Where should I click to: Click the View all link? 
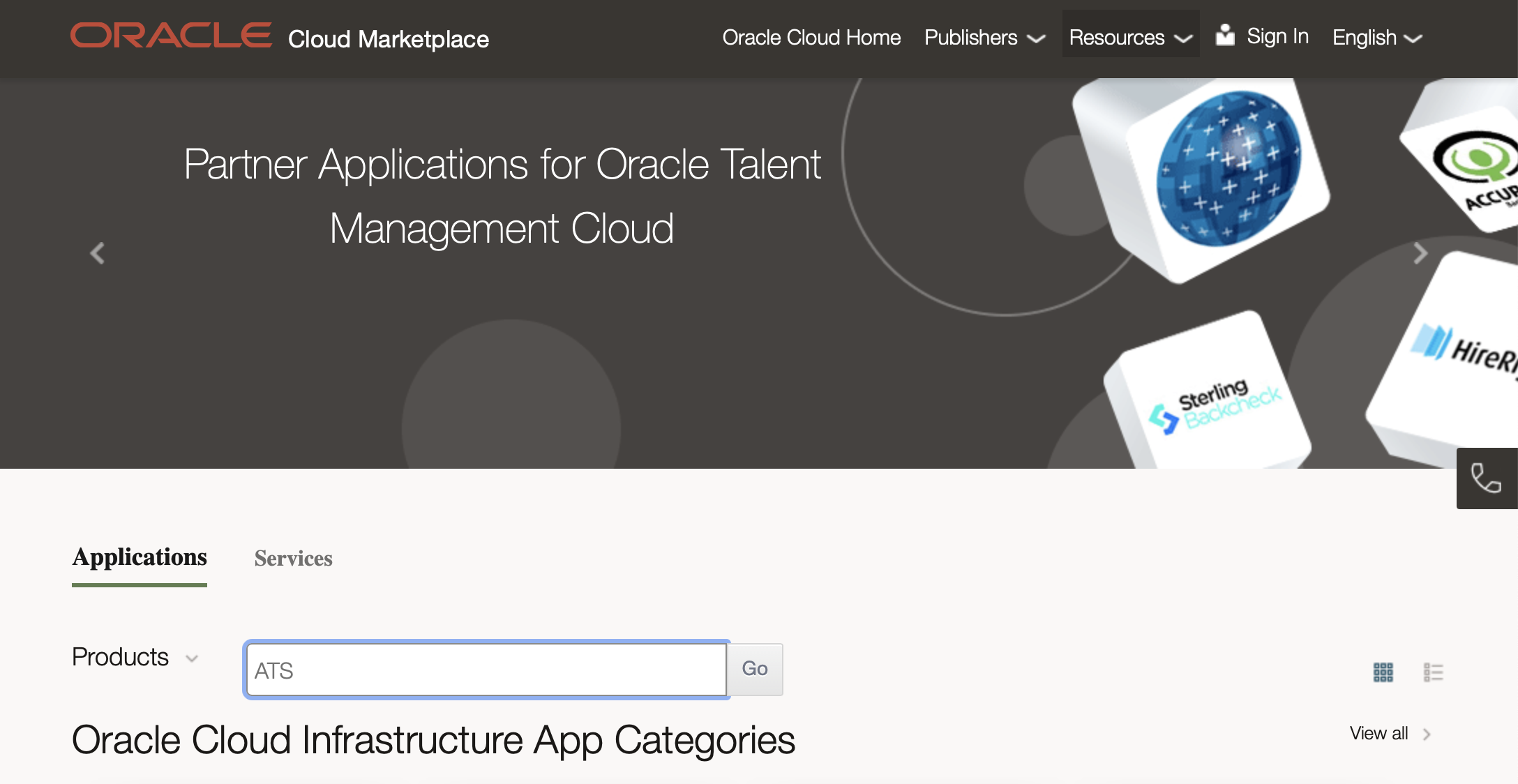tap(1379, 733)
